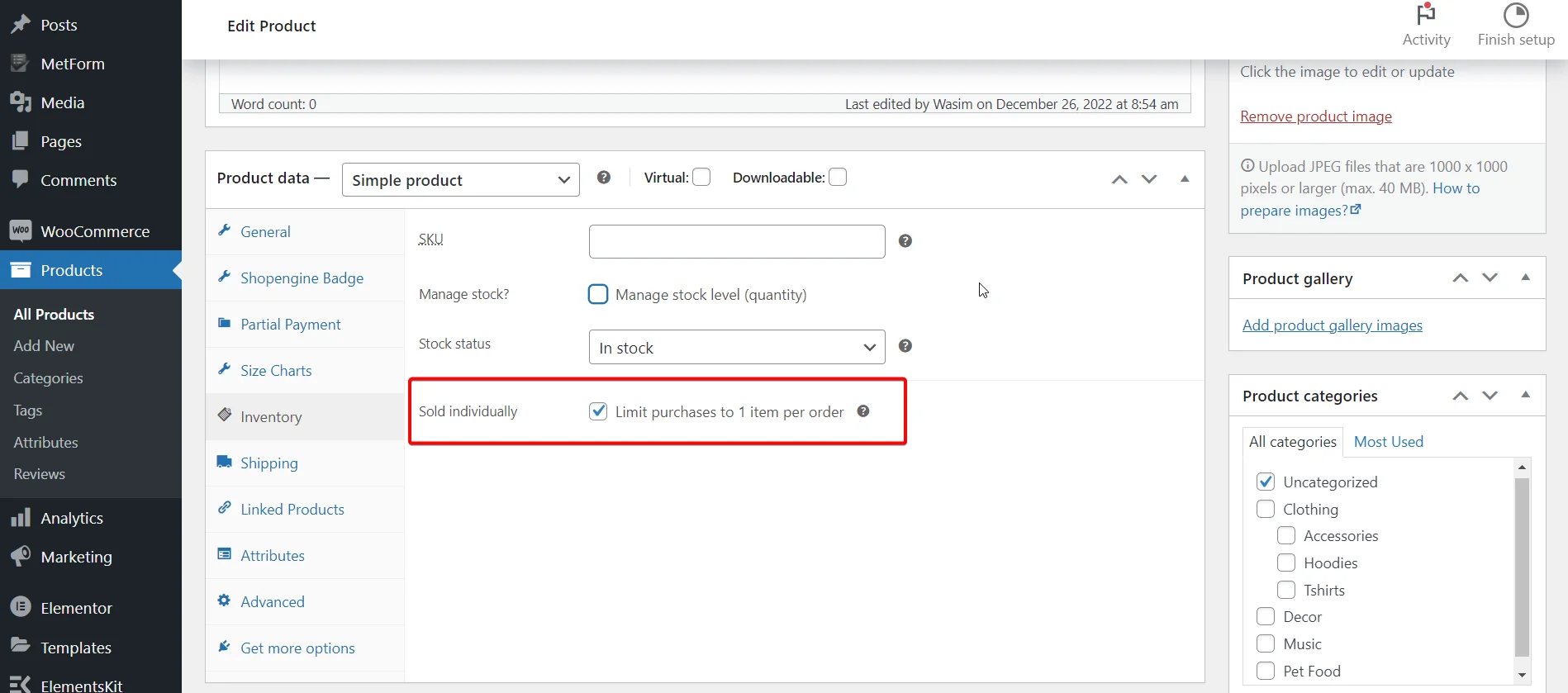Screen dimensions: 1568x693
Task: Move Product gallery panel up
Action: pyautogui.click(x=1461, y=278)
